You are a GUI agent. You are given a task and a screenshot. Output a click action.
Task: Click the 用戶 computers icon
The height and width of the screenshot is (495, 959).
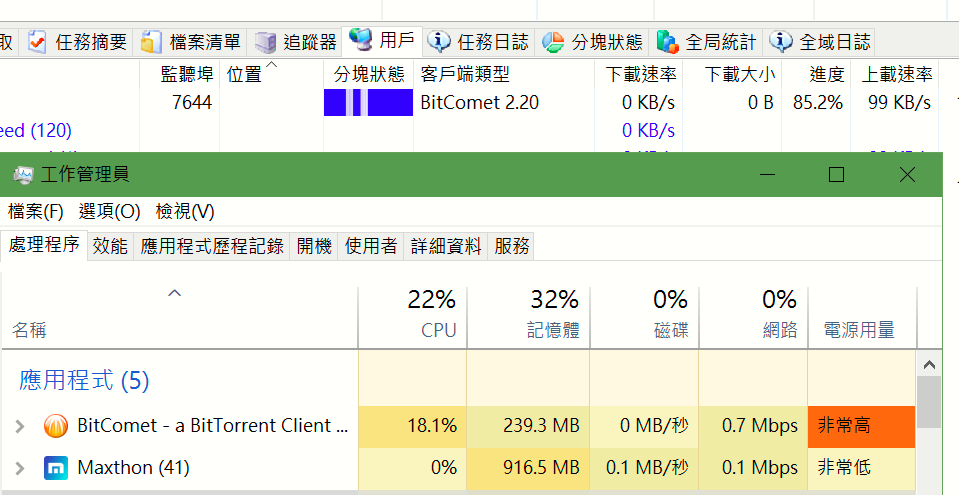tap(360, 40)
